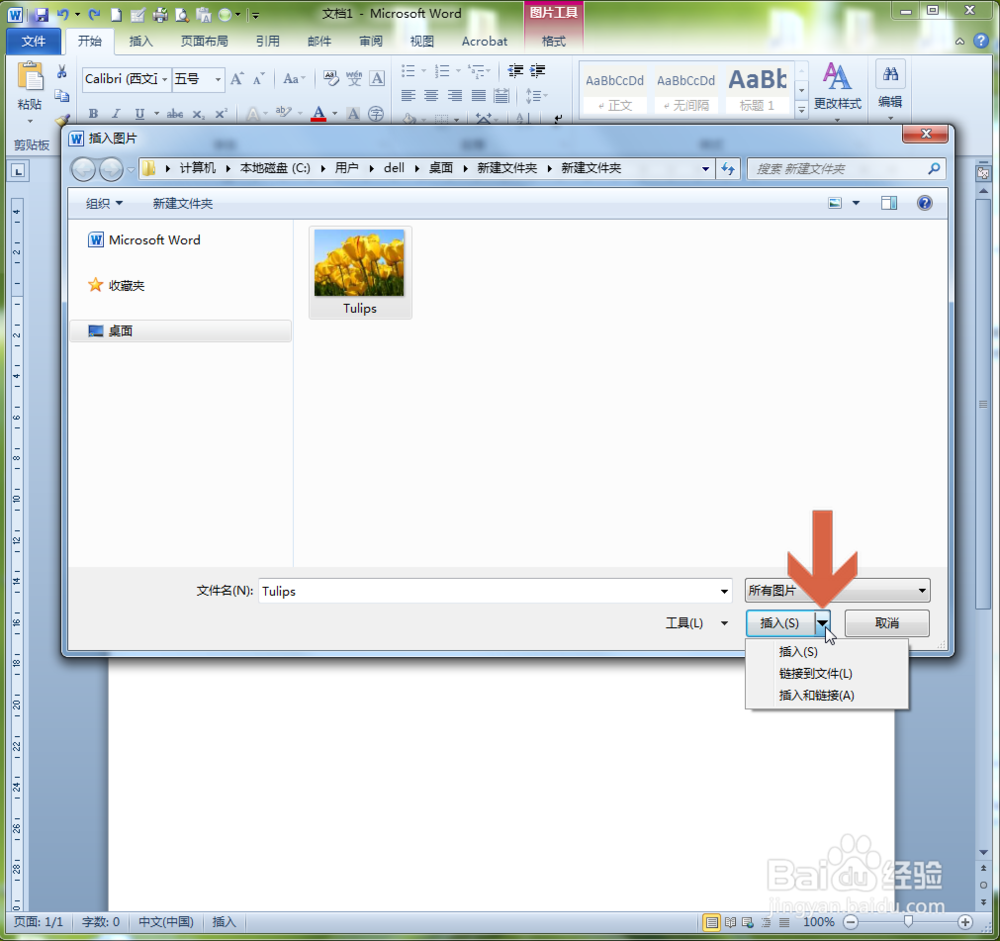Click the Character Border icon

[377, 78]
